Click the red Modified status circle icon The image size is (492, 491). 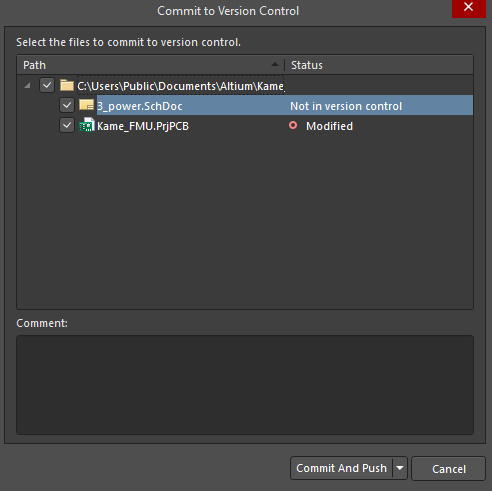(293, 125)
